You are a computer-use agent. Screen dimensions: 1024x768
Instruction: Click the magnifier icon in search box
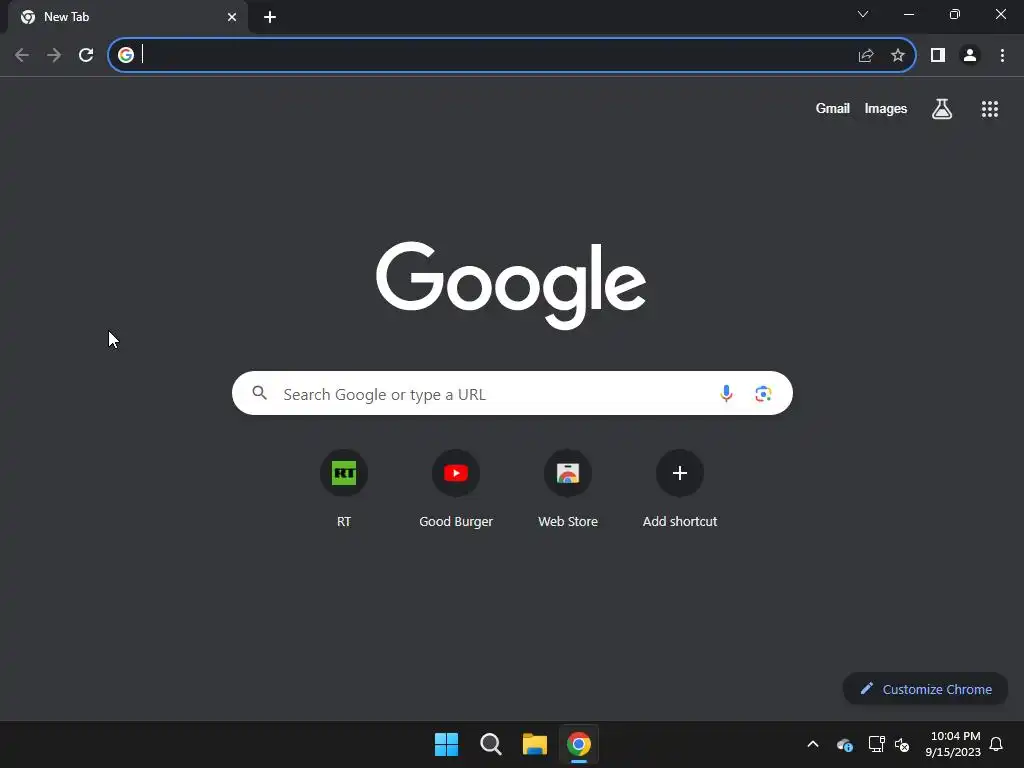tap(260, 393)
